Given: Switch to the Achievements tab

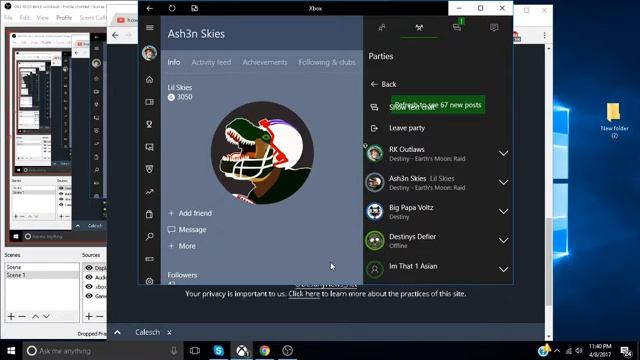Looking at the screenshot, I should coord(265,62).
